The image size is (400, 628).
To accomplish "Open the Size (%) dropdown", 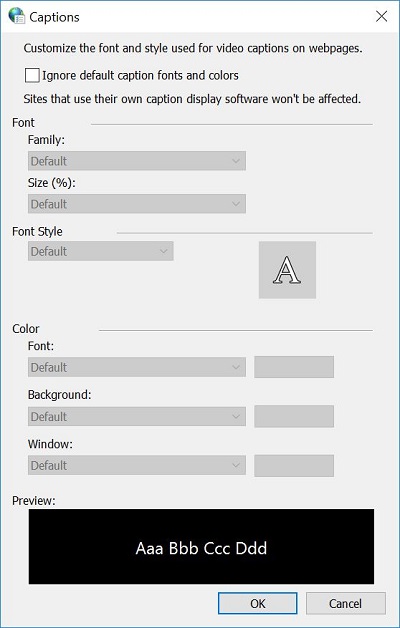I will point(137,204).
